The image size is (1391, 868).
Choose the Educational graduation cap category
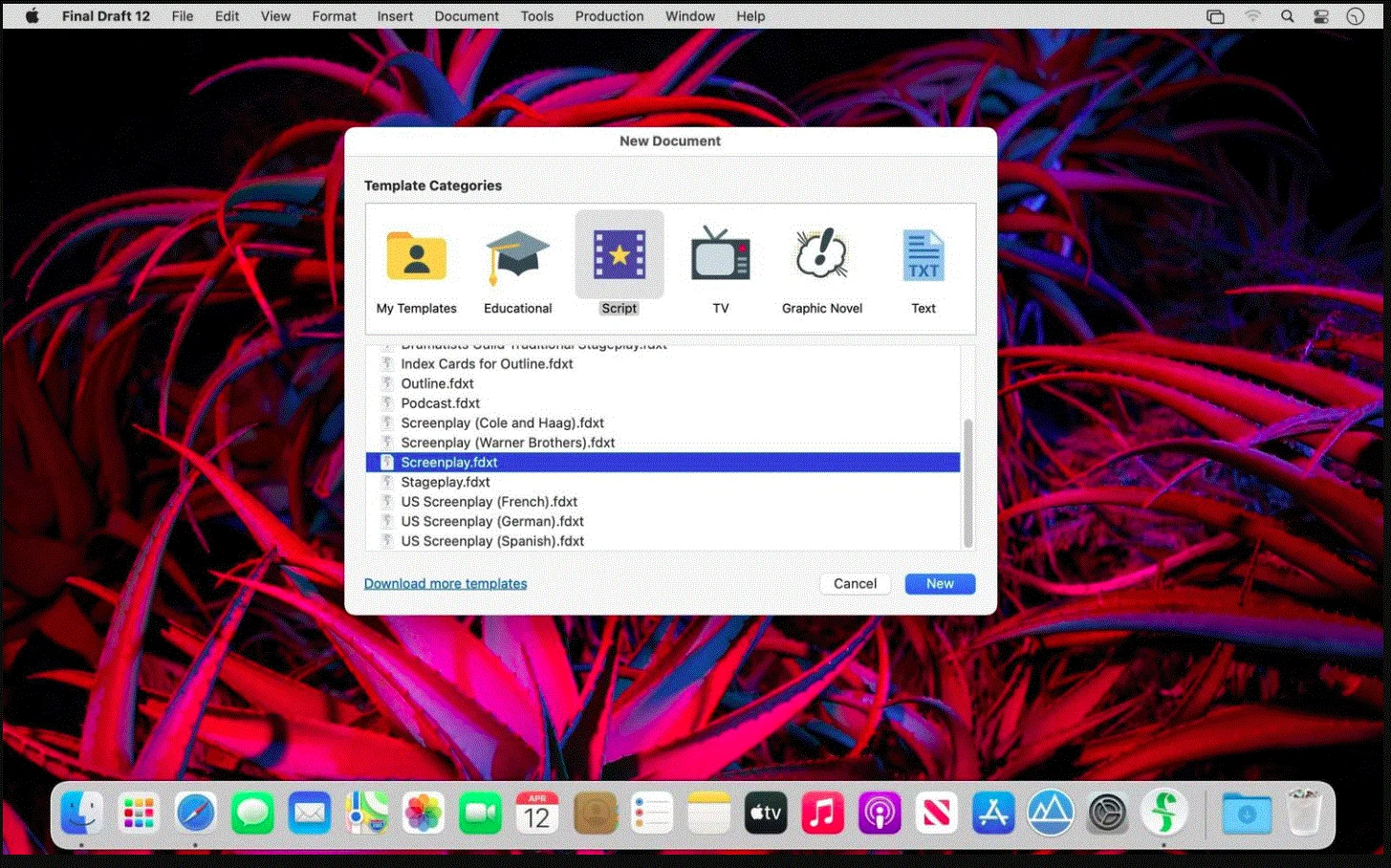517,257
